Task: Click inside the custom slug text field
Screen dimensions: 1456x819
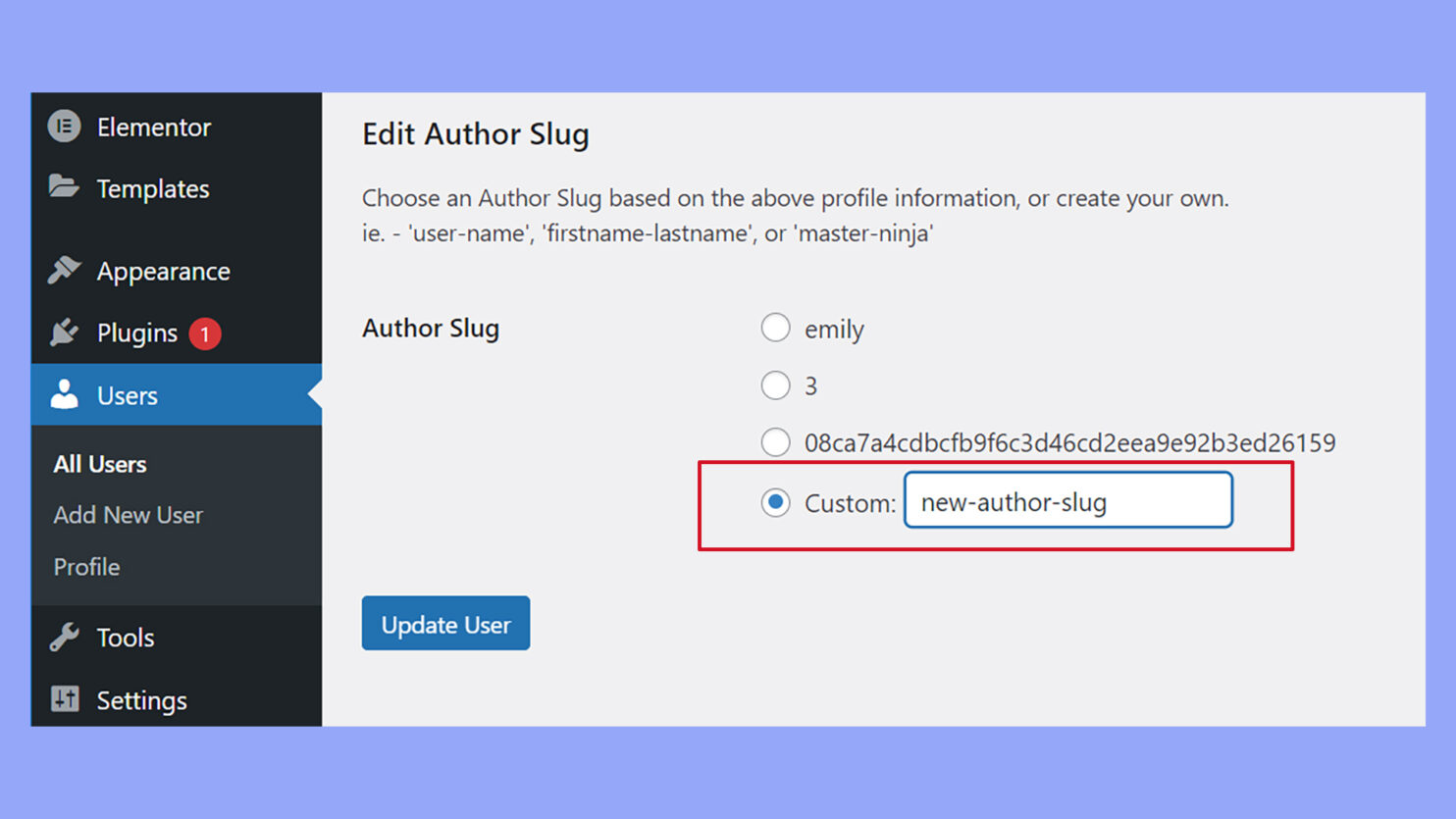Action: (1066, 500)
